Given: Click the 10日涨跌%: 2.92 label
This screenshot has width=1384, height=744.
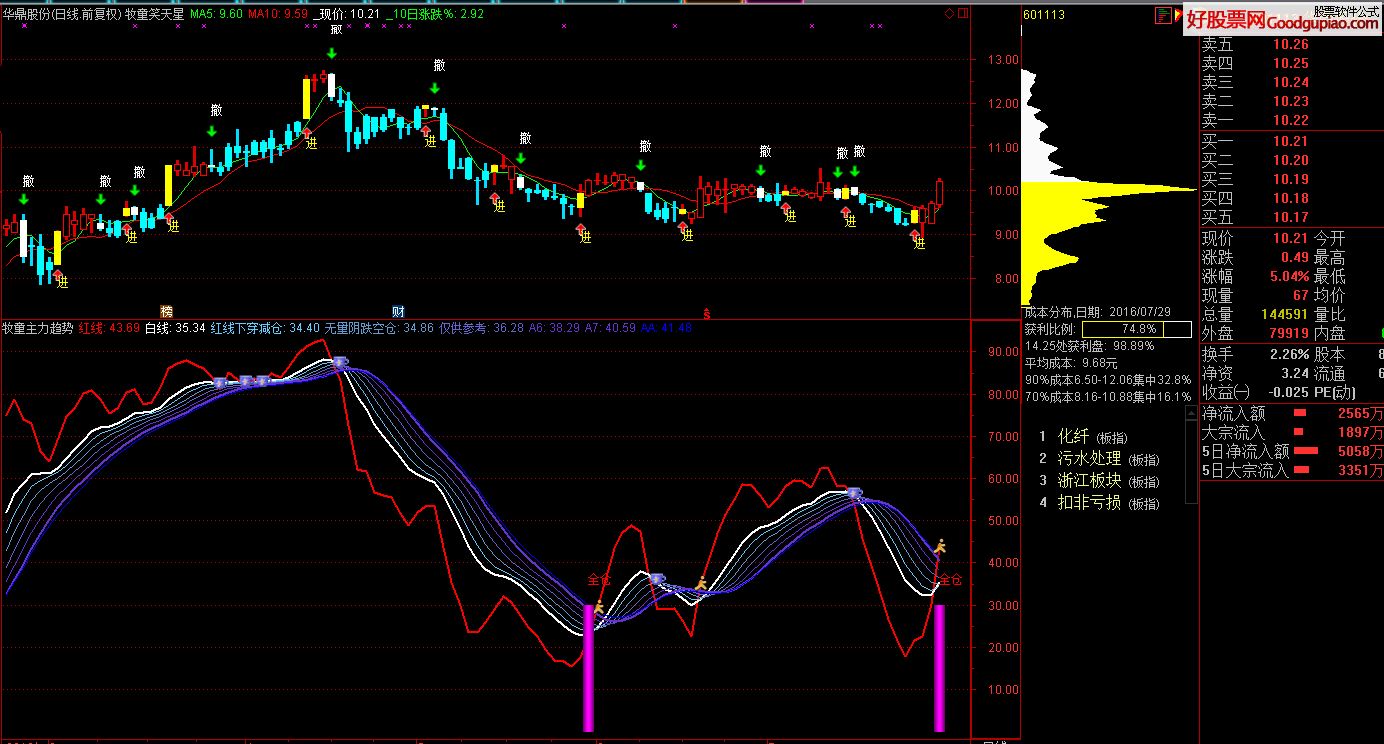Looking at the screenshot, I should 435,14.
